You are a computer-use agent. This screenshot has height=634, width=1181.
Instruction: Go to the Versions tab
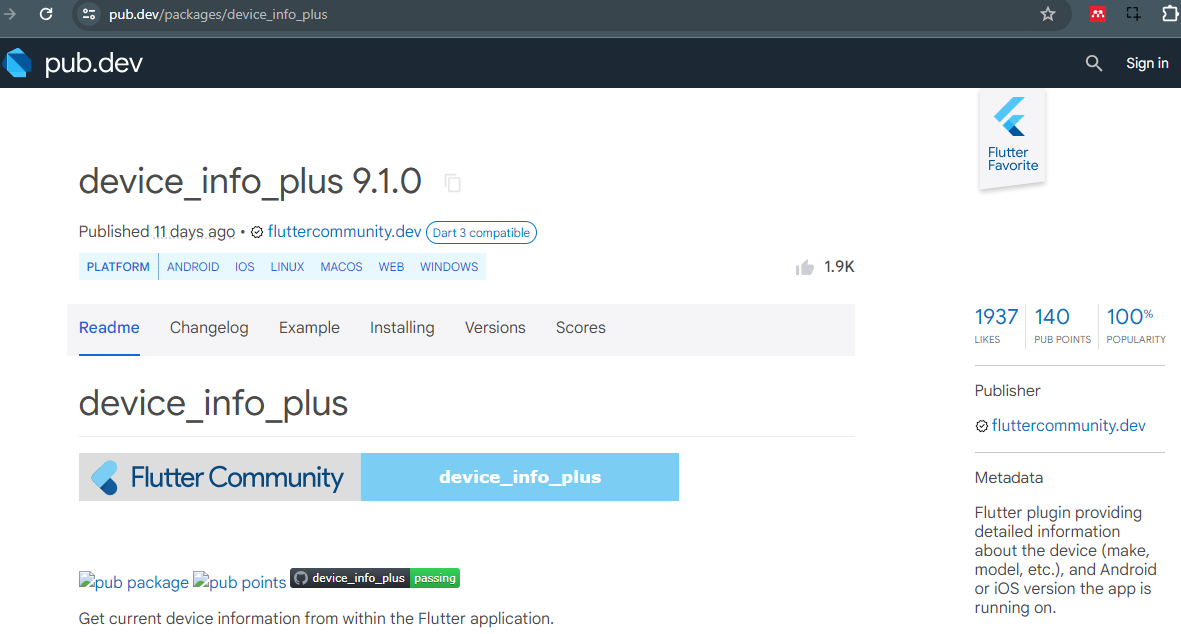point(495,328)
